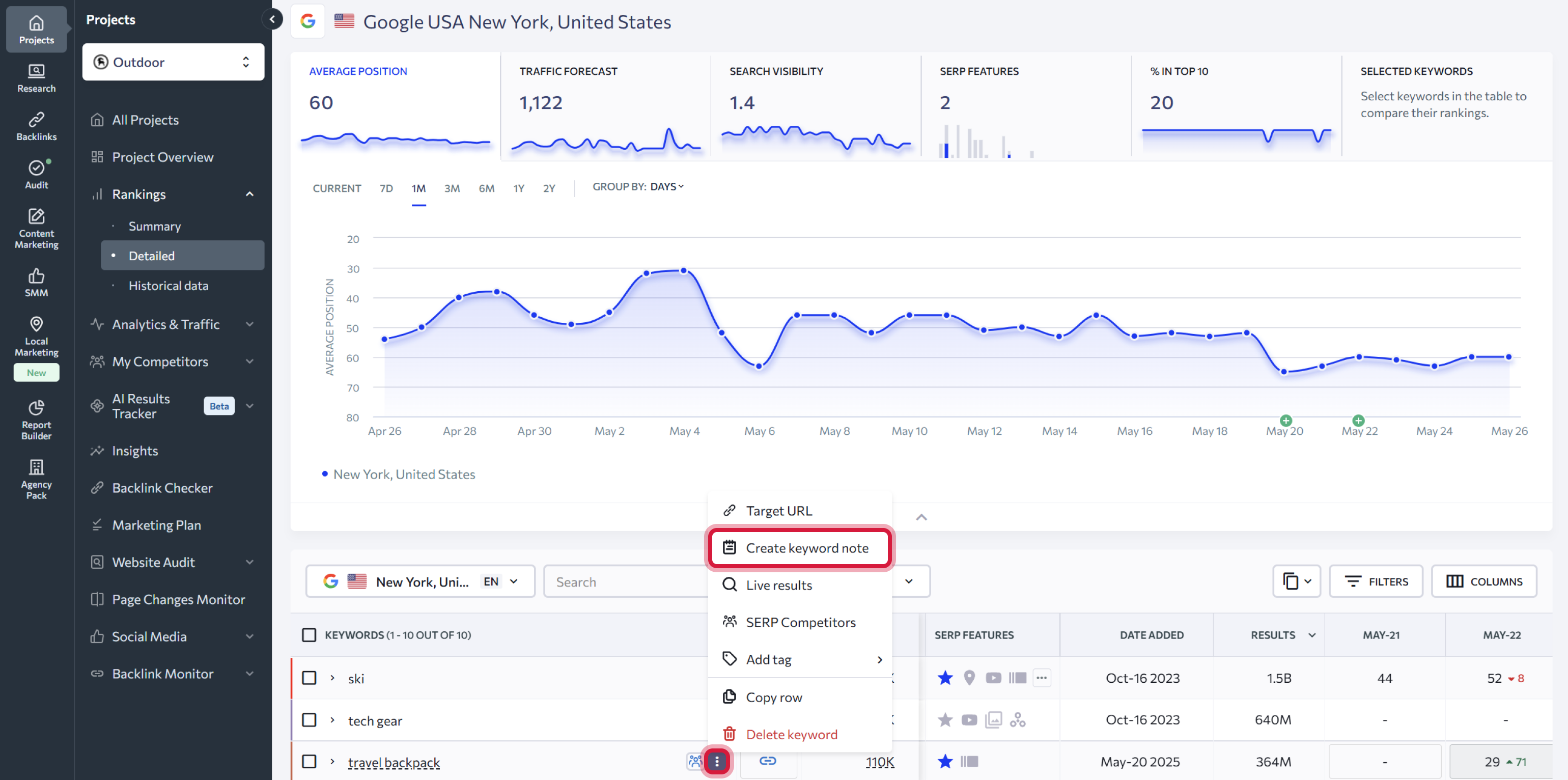Open Agency Pack in left rail
The height and width of the screenshot is (780, 1568).
pos(37,479)
